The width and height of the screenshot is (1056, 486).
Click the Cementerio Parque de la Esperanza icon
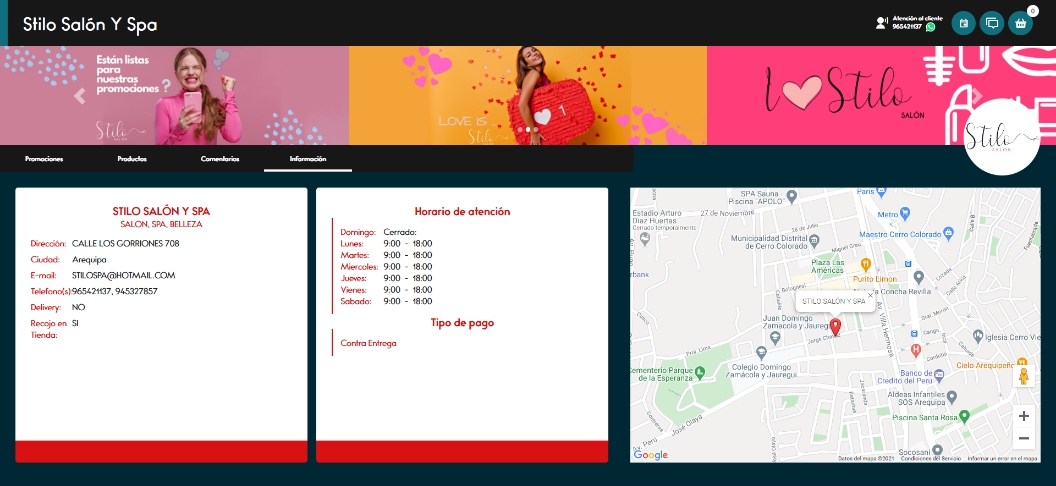click(x=700, y=371)
